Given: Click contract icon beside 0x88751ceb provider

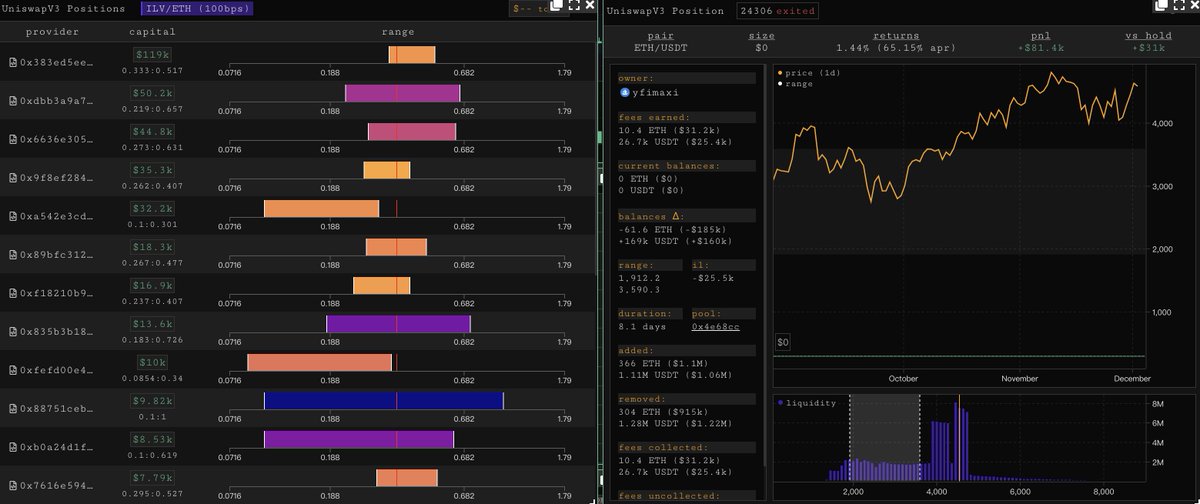Looking at the screenshot, I should (13, 408).
